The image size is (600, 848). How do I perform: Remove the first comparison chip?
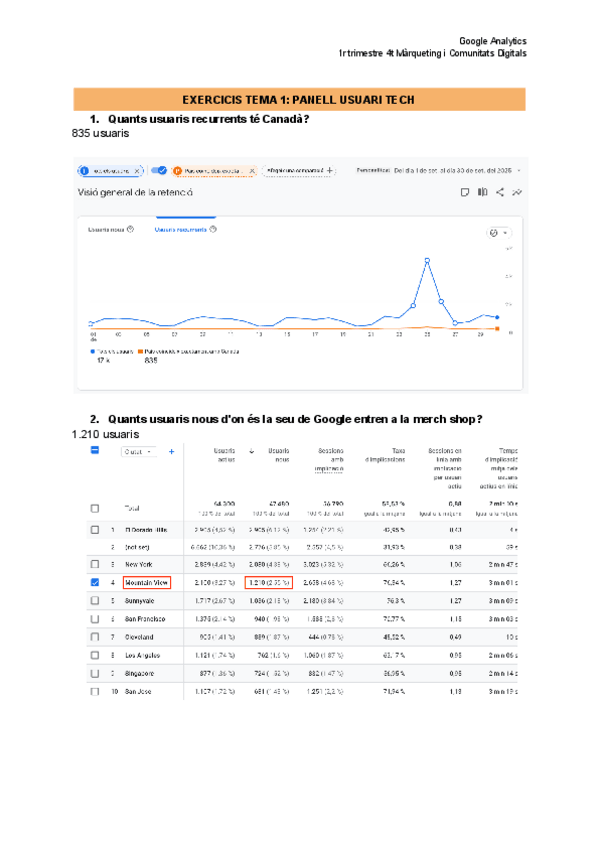click(x=137, y=171)
